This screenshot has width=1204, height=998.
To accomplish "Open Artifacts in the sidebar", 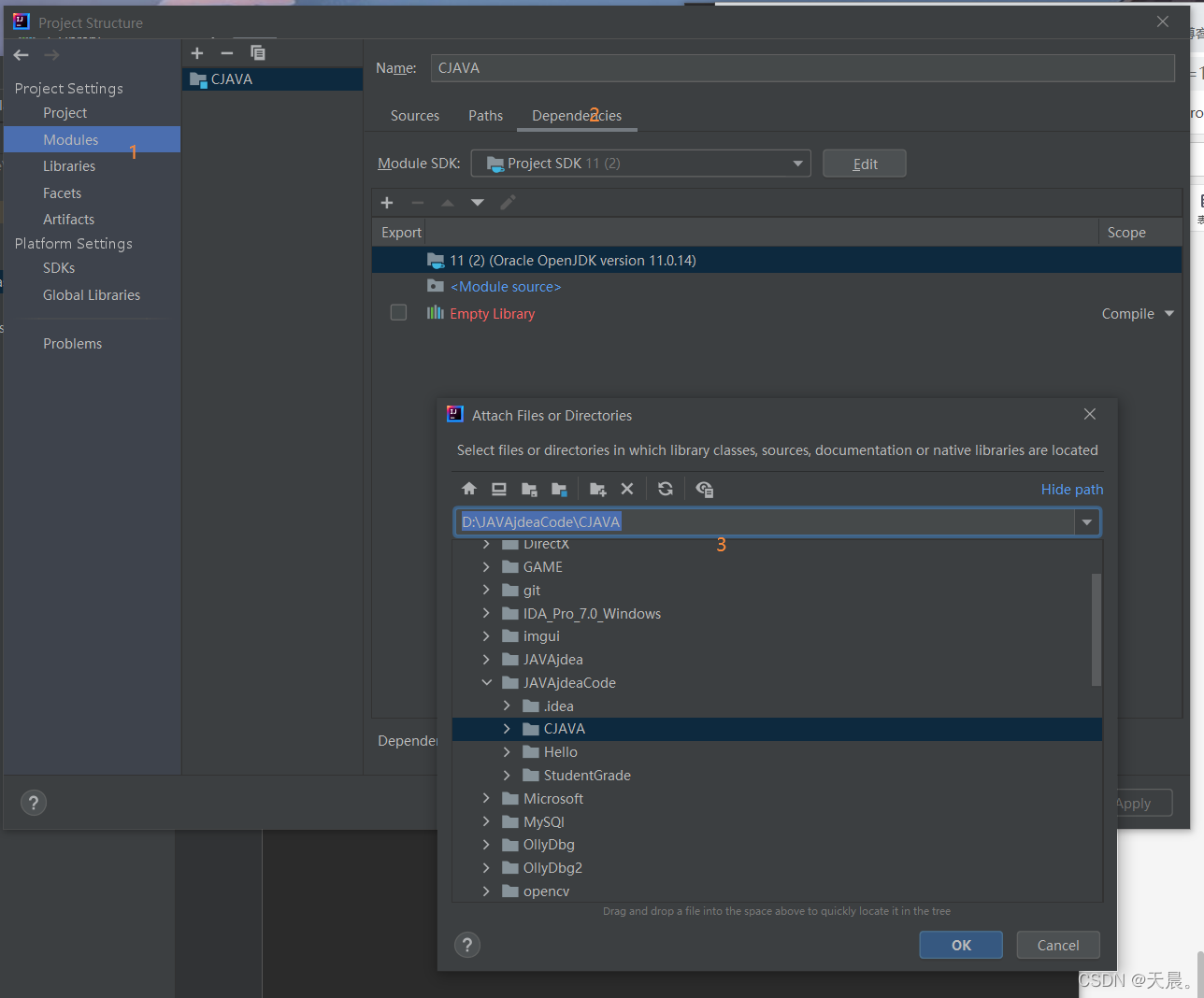I will coord(68,220).
